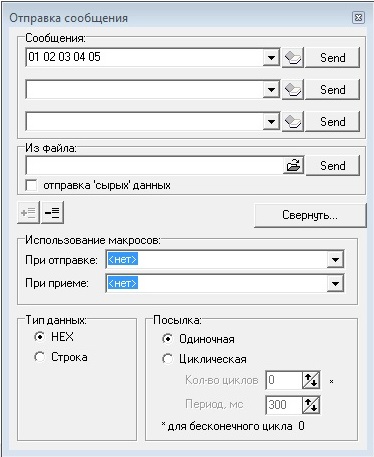This screenshot has width=374, height=457.
Task: Choose the HEX data type option
Action: 39,337
